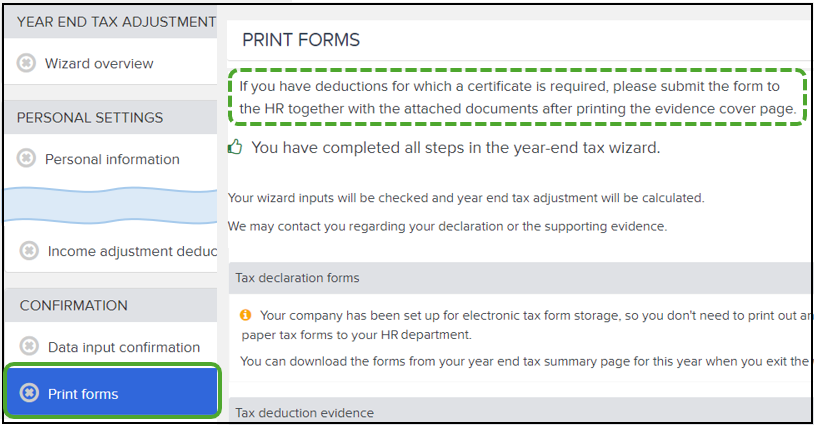This screenshot has width=814, height=425.
Task: Click the Income adjustment deduction status icon
Action: click(29, 251)
